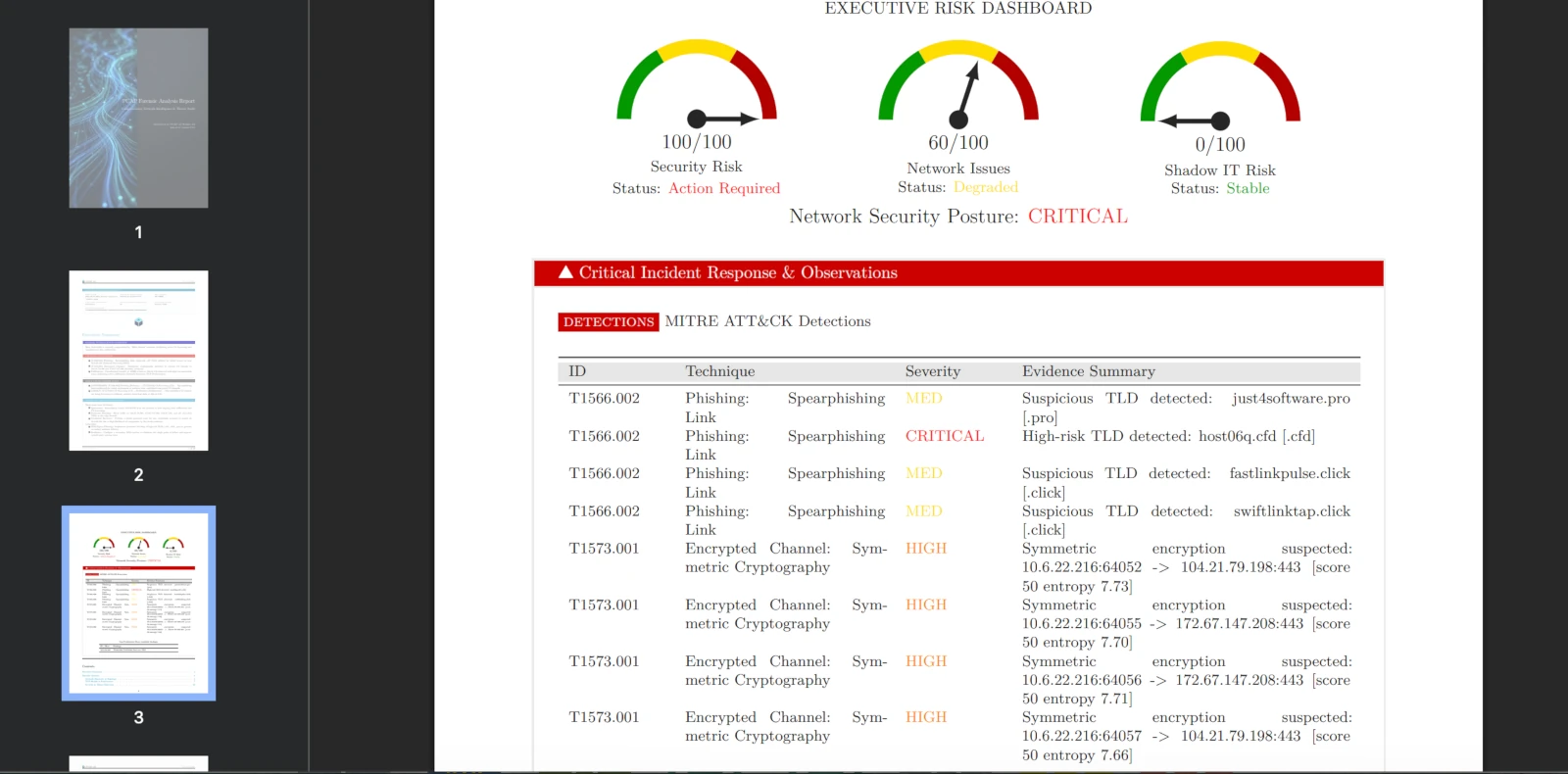Click the Severity column header
Viewport: 1568px width, 774px height.
click(933, 371)
